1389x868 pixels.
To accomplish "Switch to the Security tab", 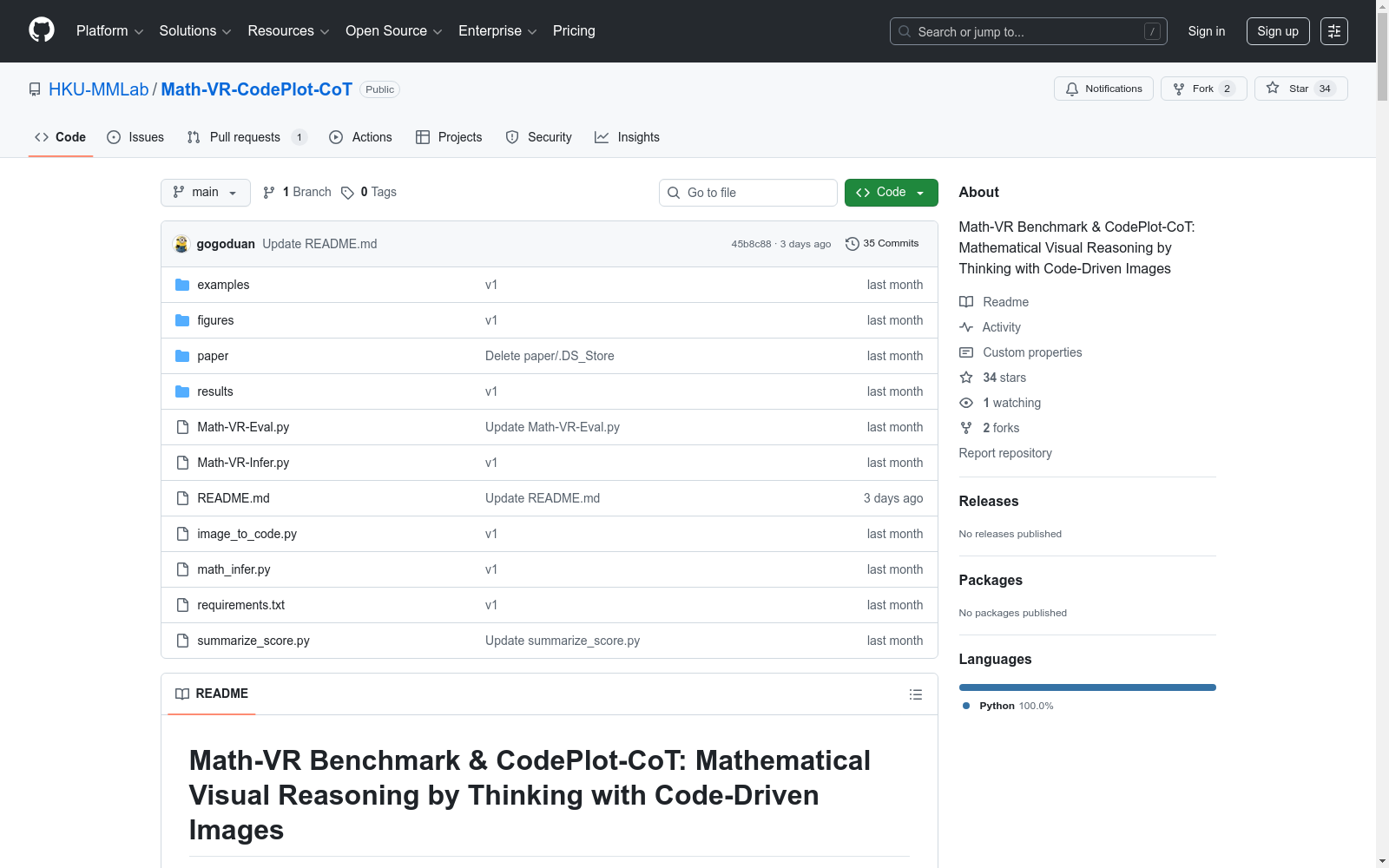I will tap(539, 137).
